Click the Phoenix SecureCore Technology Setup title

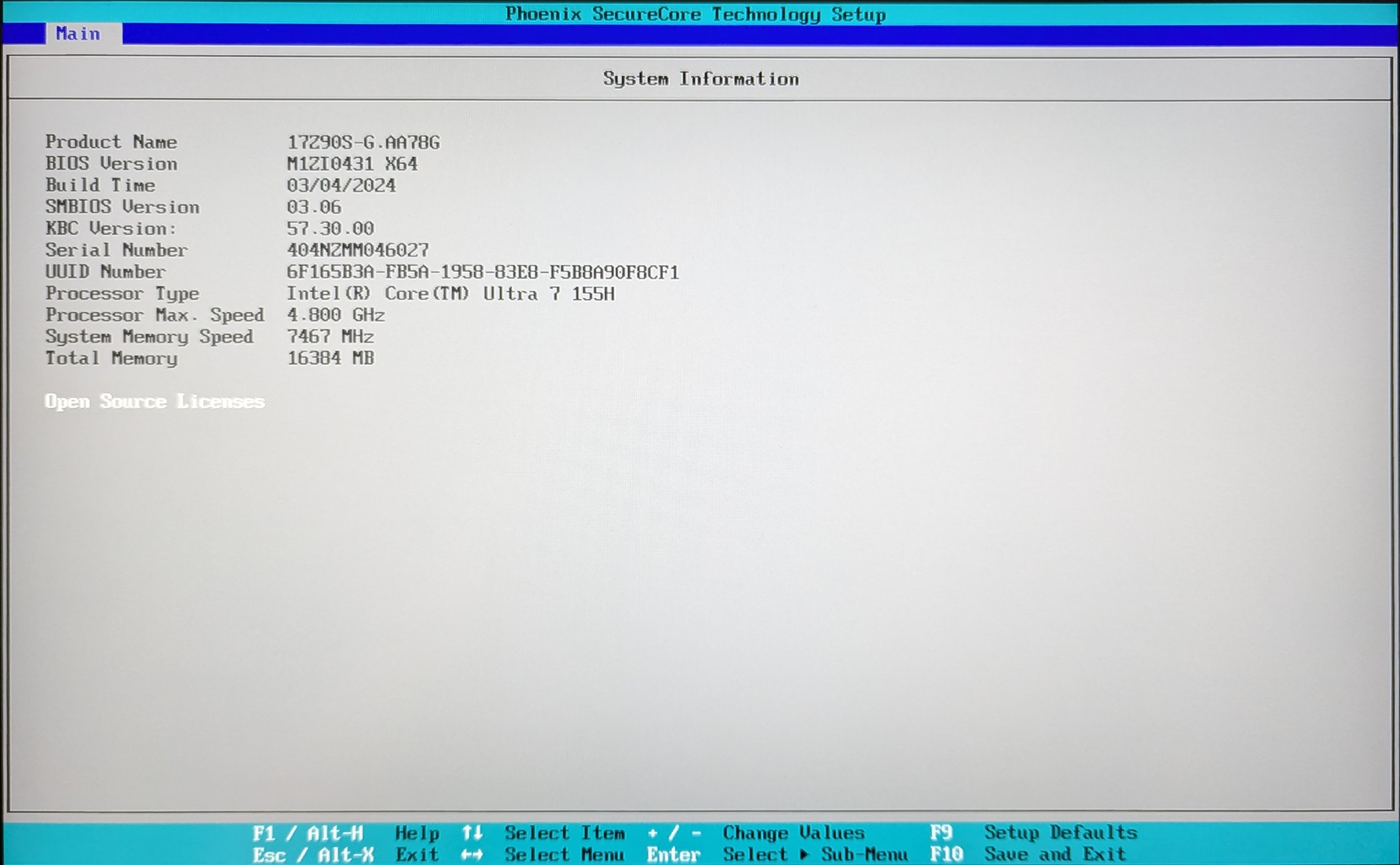[695, 14]
